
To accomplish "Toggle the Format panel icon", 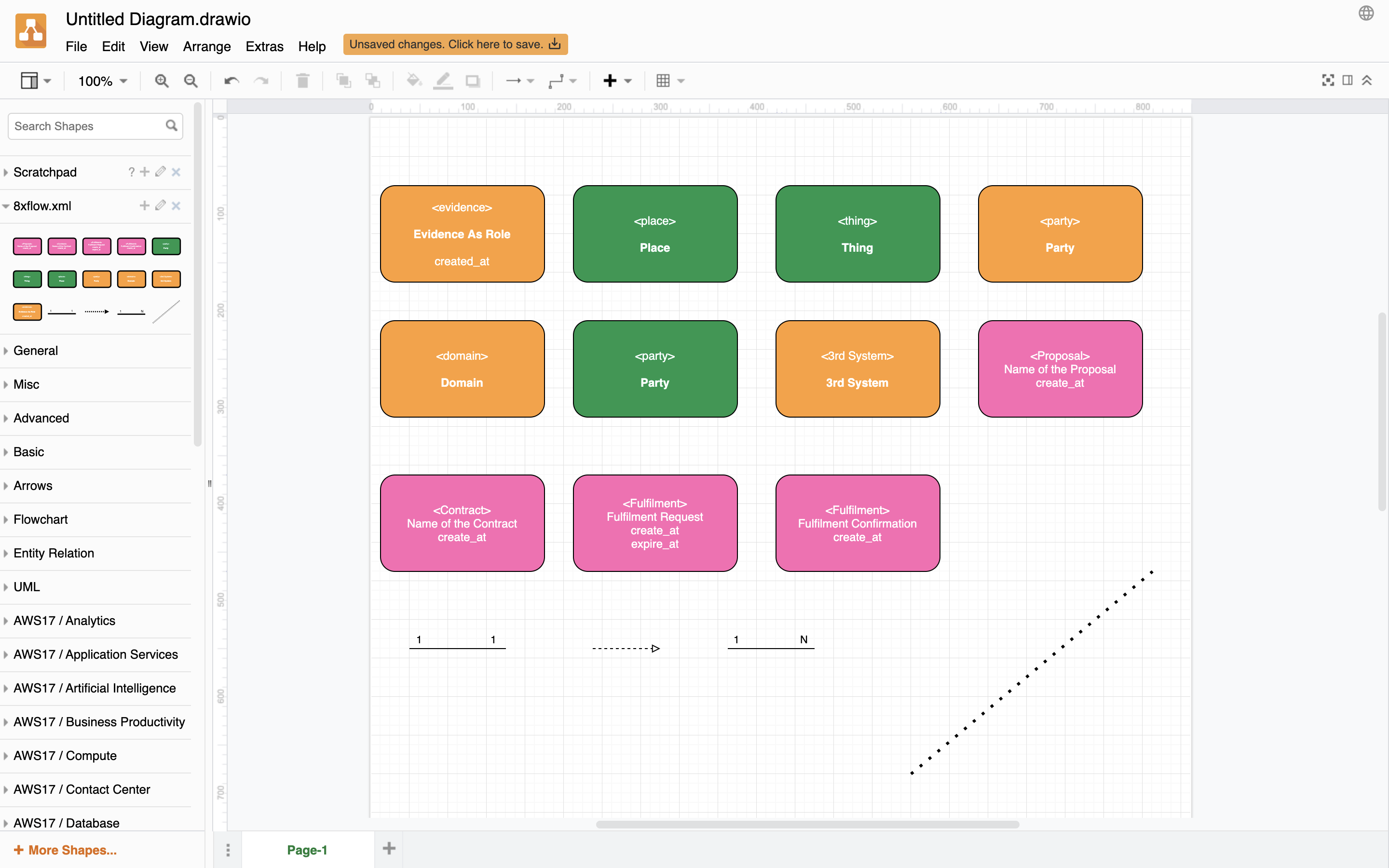I will coord(1348,81).
